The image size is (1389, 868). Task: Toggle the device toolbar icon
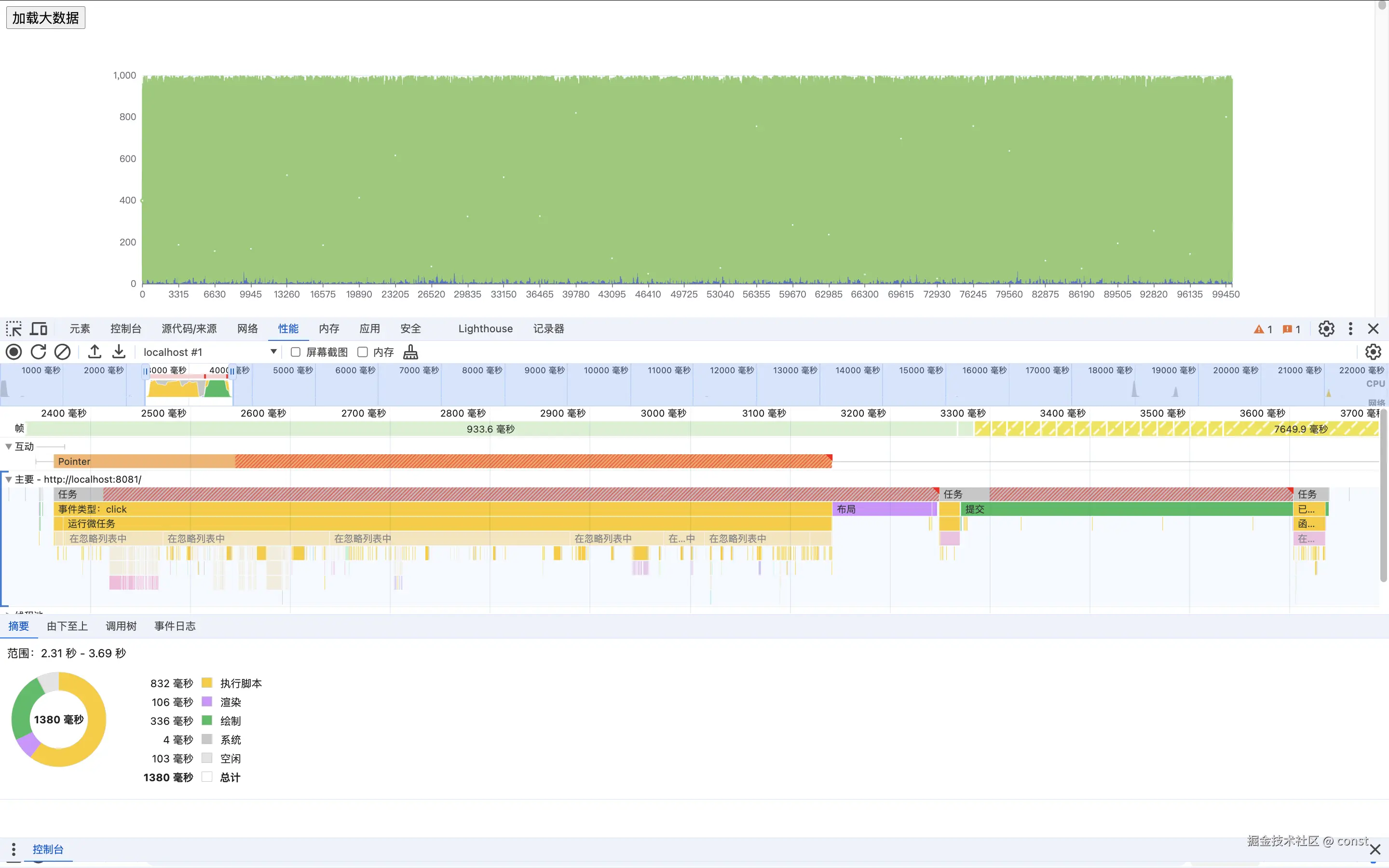(39, 328)
